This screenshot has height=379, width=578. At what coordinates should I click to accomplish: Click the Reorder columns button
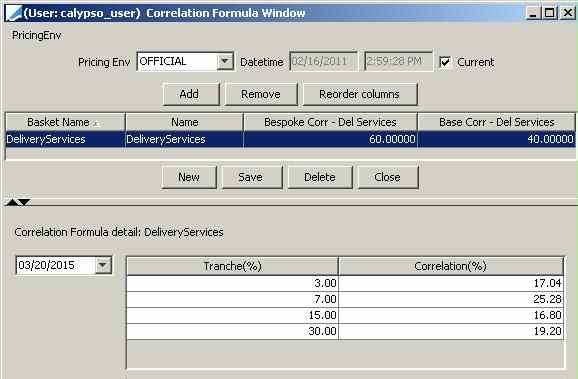point(360,94)
